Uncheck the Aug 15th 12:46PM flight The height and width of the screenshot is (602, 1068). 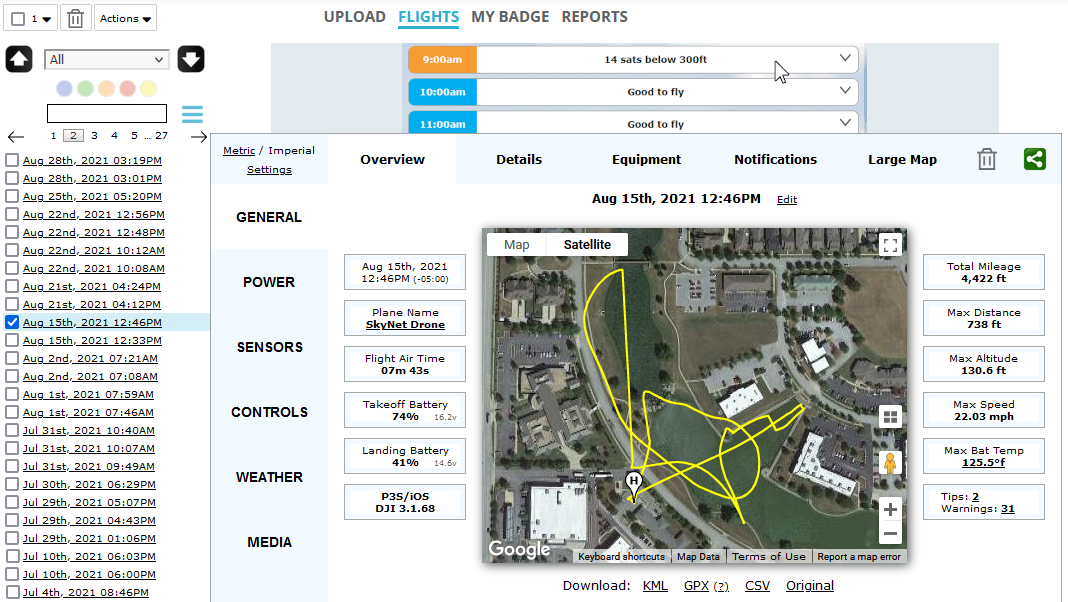pyautogui.click(x=12, y=322)
